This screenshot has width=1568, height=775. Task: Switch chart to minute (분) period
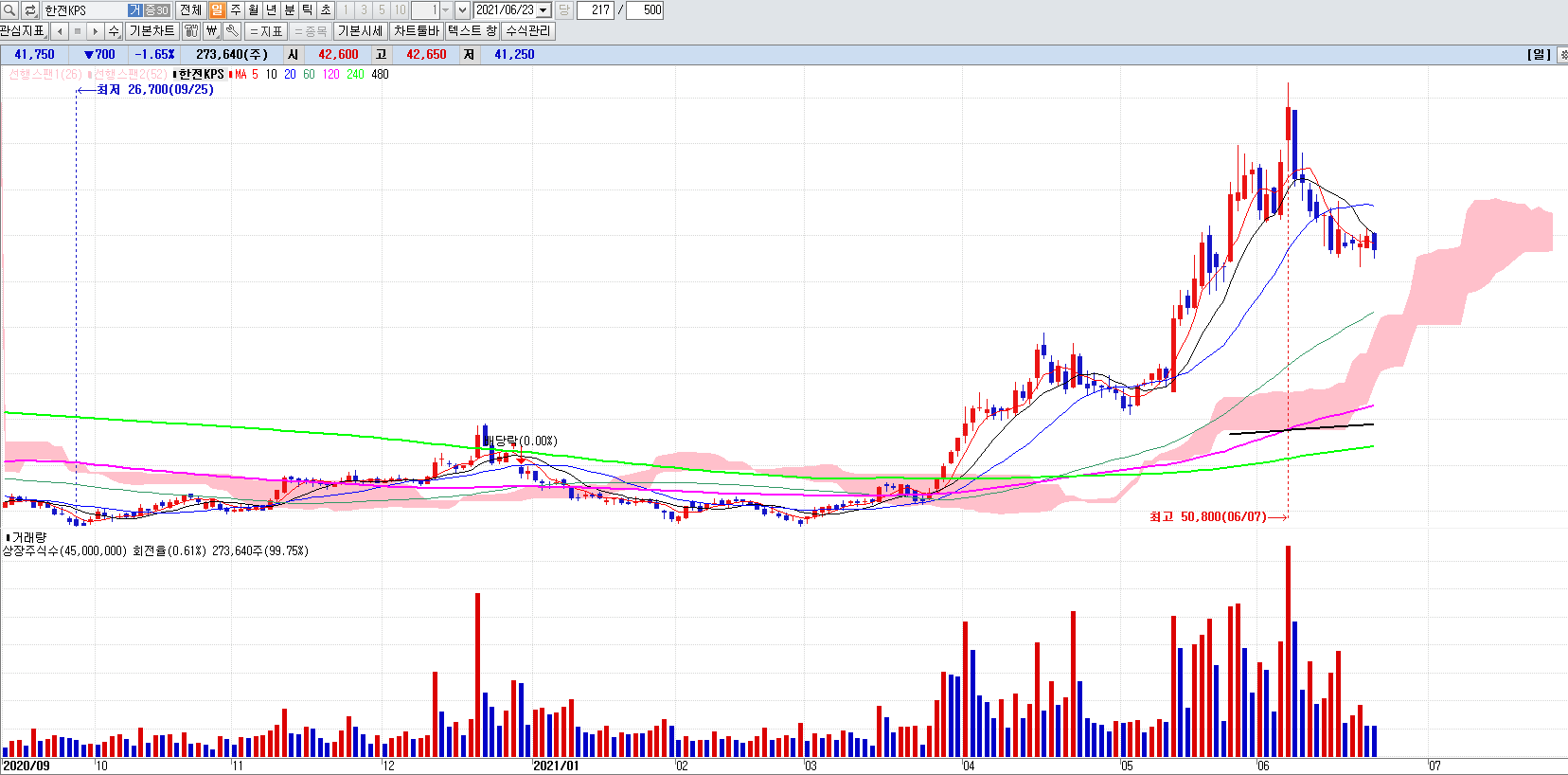290,10
